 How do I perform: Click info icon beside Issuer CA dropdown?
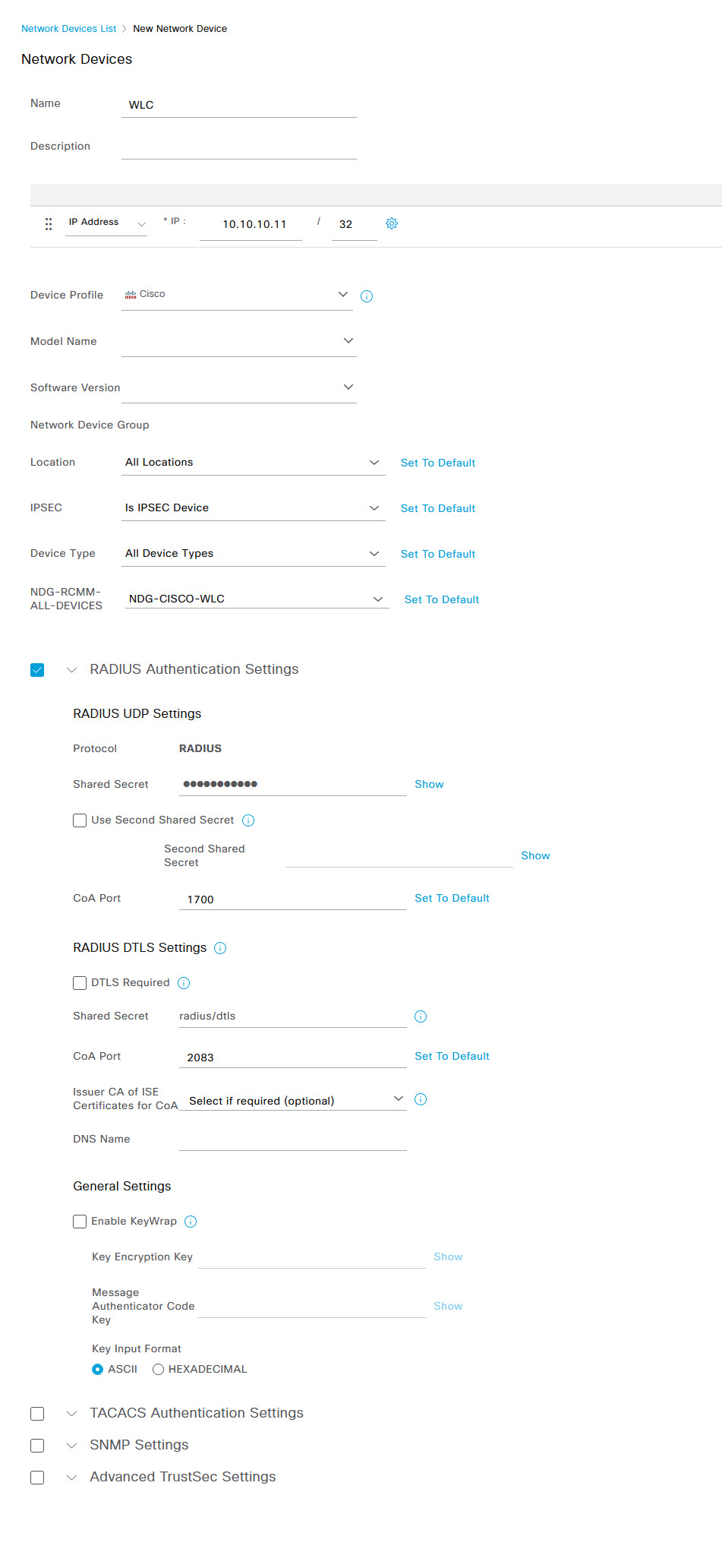coord(421,1099)
